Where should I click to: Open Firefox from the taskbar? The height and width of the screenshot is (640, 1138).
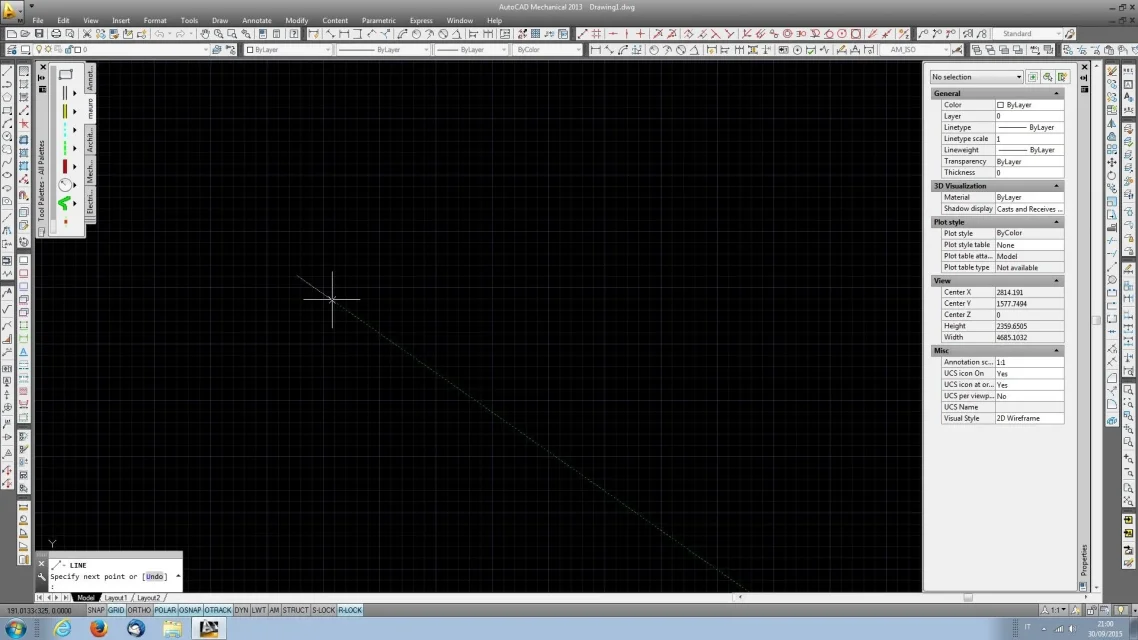pyautogui.click(x=99, y=628)
